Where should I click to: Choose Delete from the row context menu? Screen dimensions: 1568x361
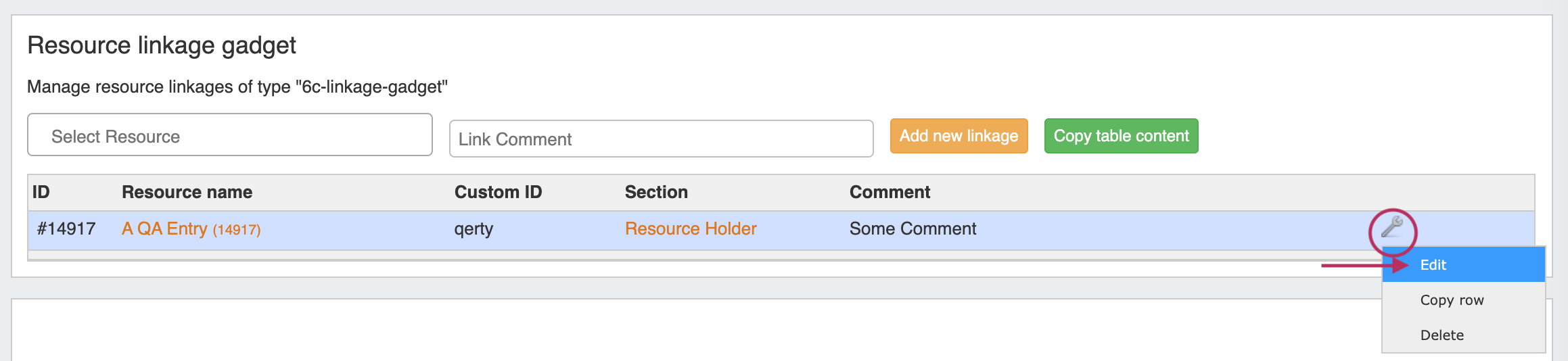[x=1442, y=335]
